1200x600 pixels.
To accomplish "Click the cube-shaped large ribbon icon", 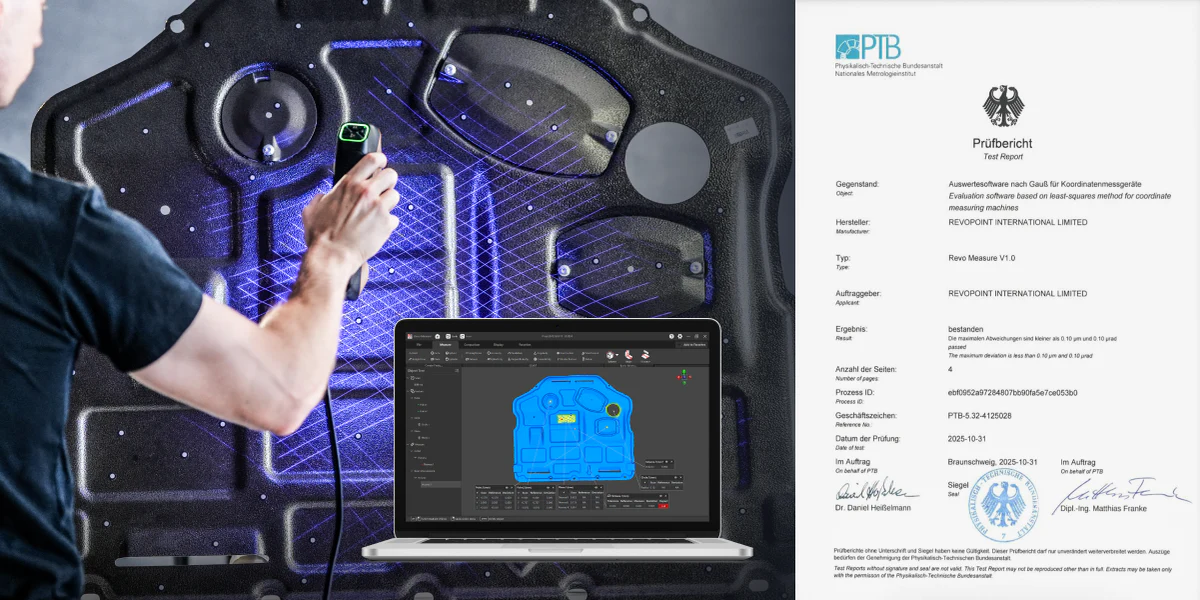I will click(x=610, y=354).
